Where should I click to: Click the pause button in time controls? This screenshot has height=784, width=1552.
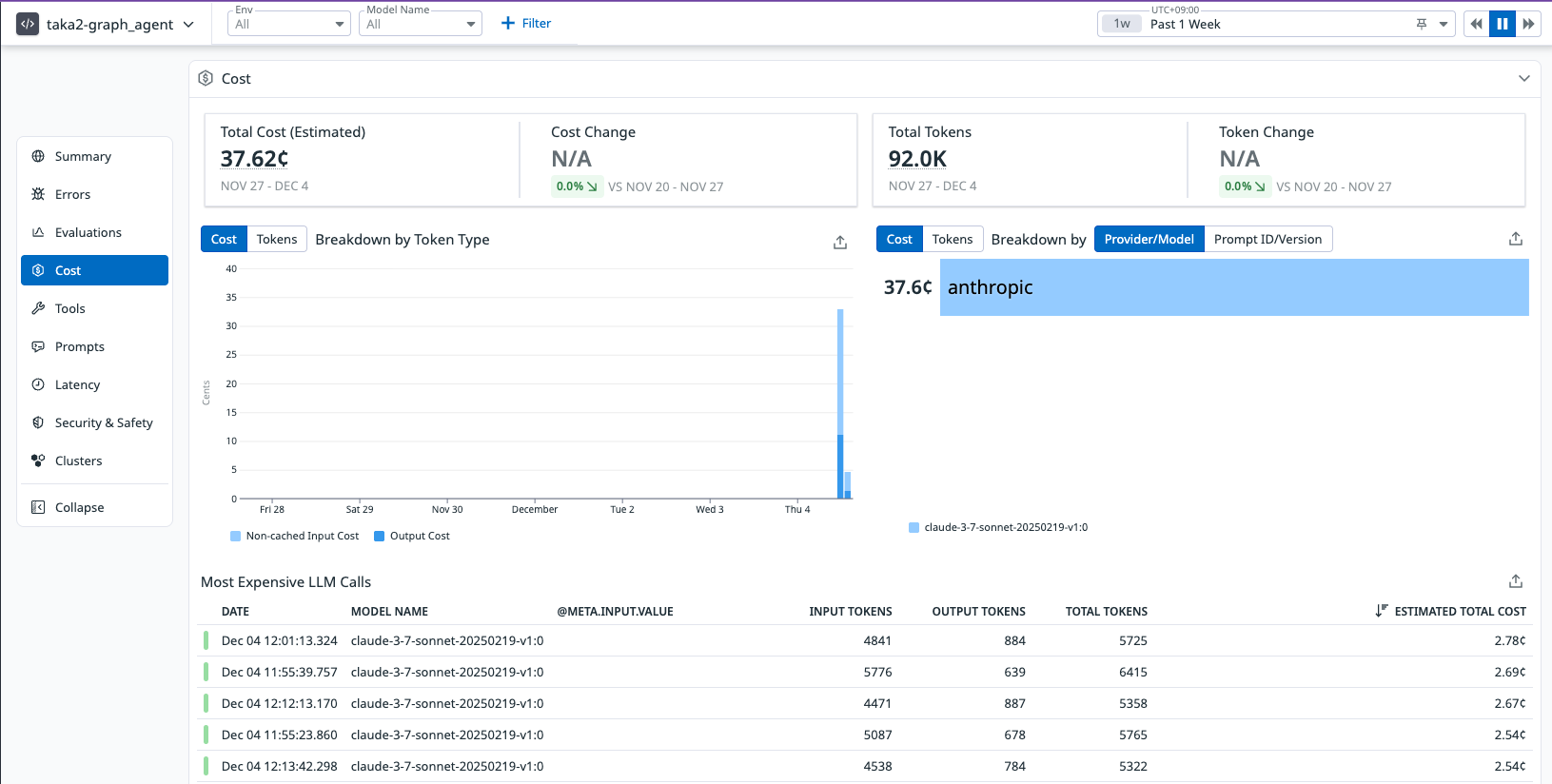coord(1503,24)
